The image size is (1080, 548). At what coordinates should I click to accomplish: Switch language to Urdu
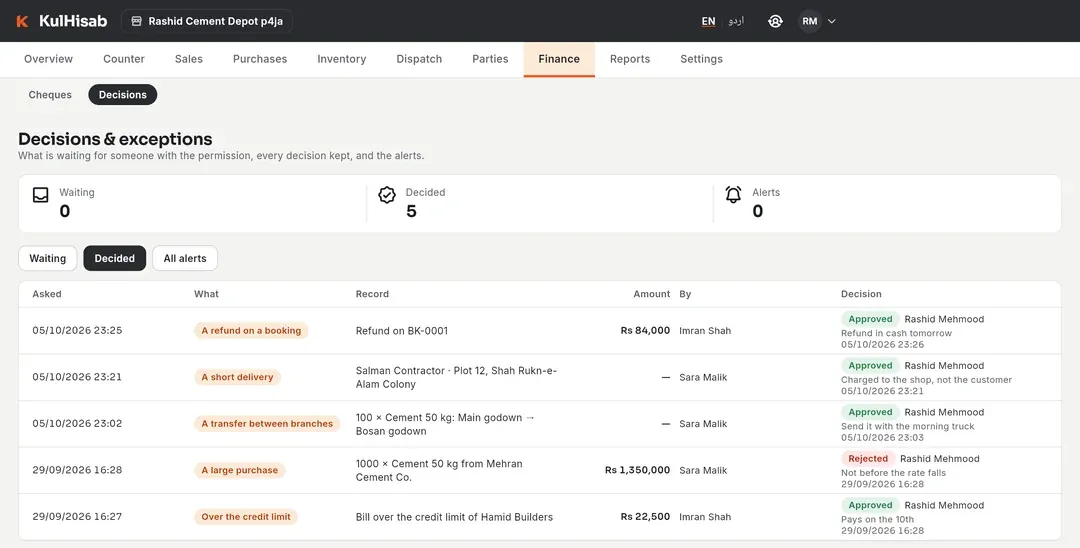pos(736,21)
